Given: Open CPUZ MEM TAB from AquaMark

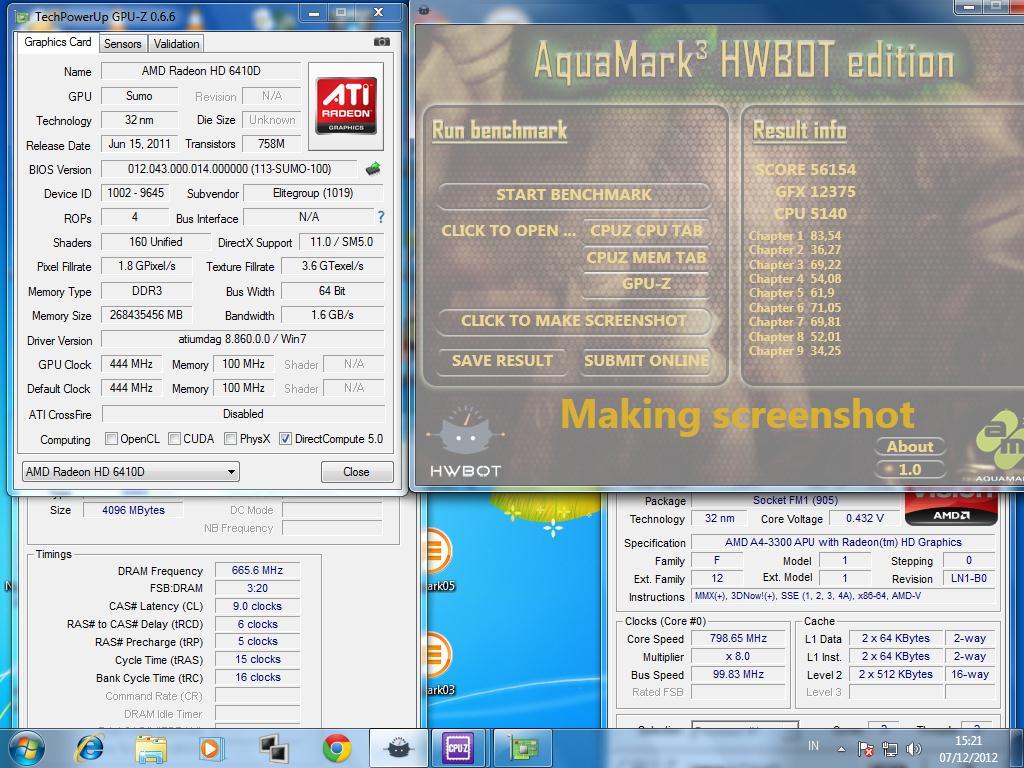Looking at the screenshot, I should tap(646, 257).
